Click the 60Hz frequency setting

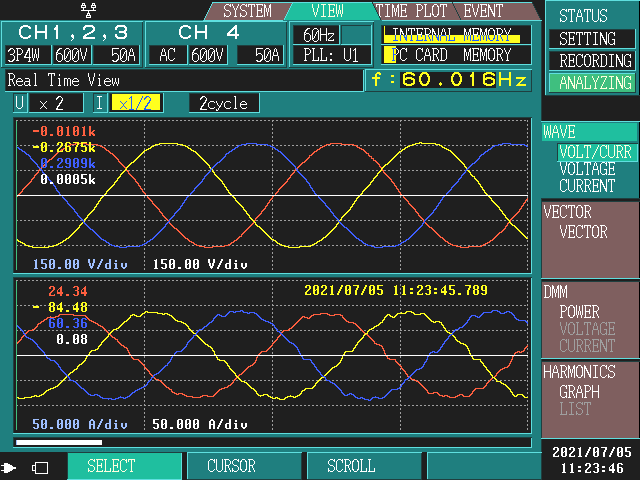[x=318, y=35]
